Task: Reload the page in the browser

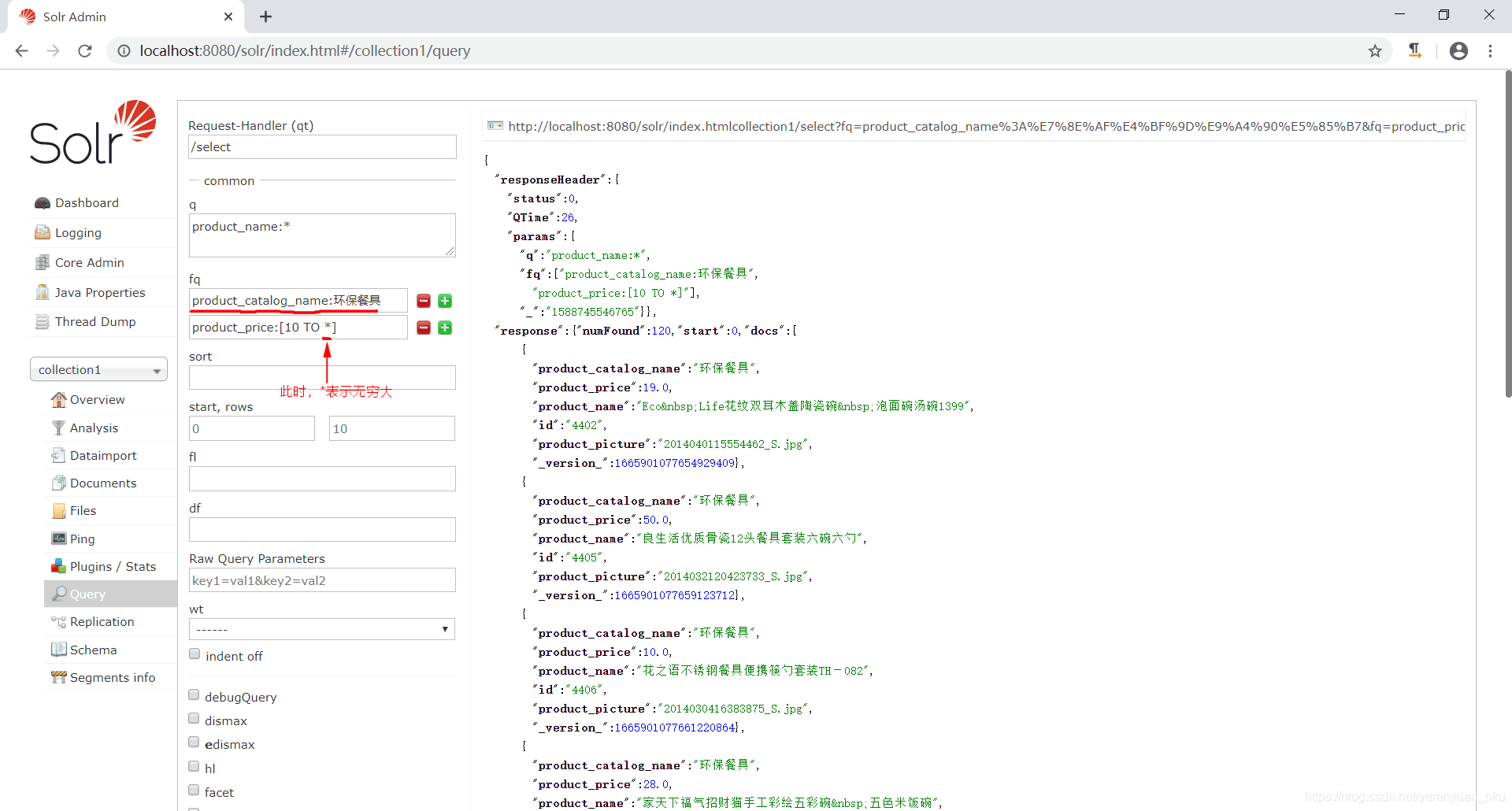Action: click(85, 51)
